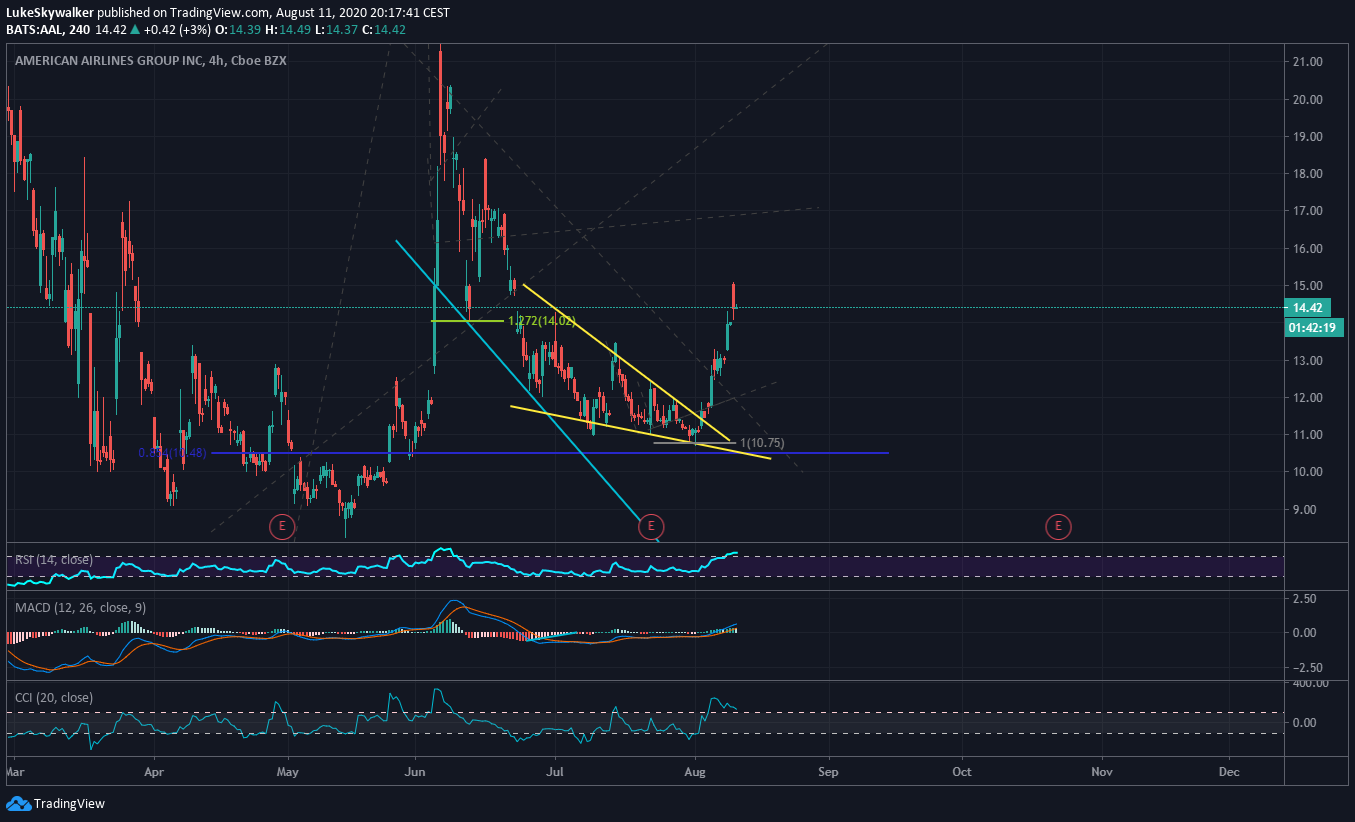Click the 17.00 price axis label

point(1308,211)
